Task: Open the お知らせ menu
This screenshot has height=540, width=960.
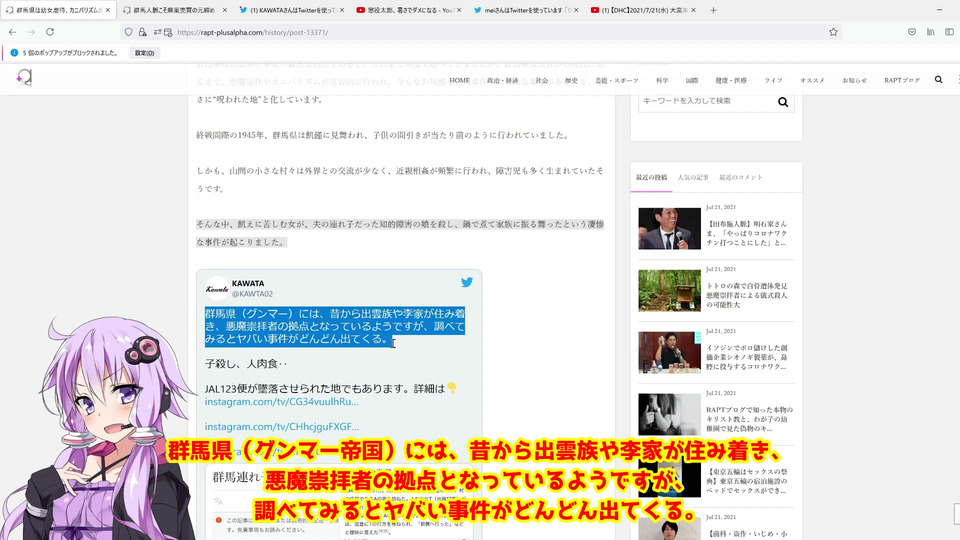Action: click(854, 80)
